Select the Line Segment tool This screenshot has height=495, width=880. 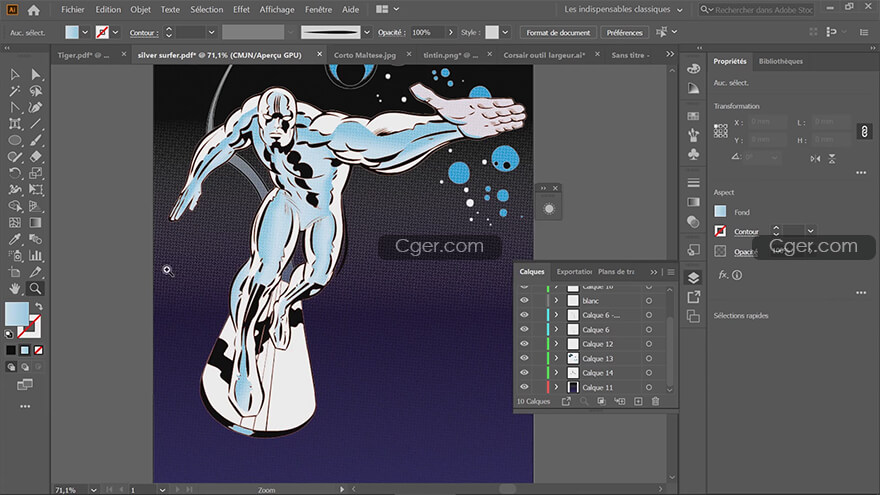point(35,123)
